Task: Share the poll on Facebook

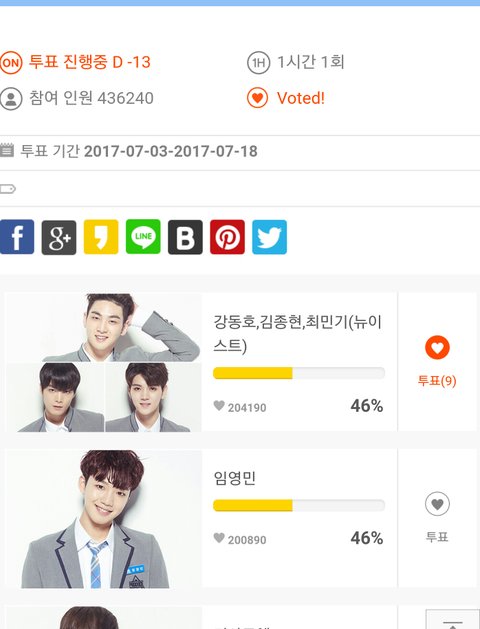Action: coord(17,237)
